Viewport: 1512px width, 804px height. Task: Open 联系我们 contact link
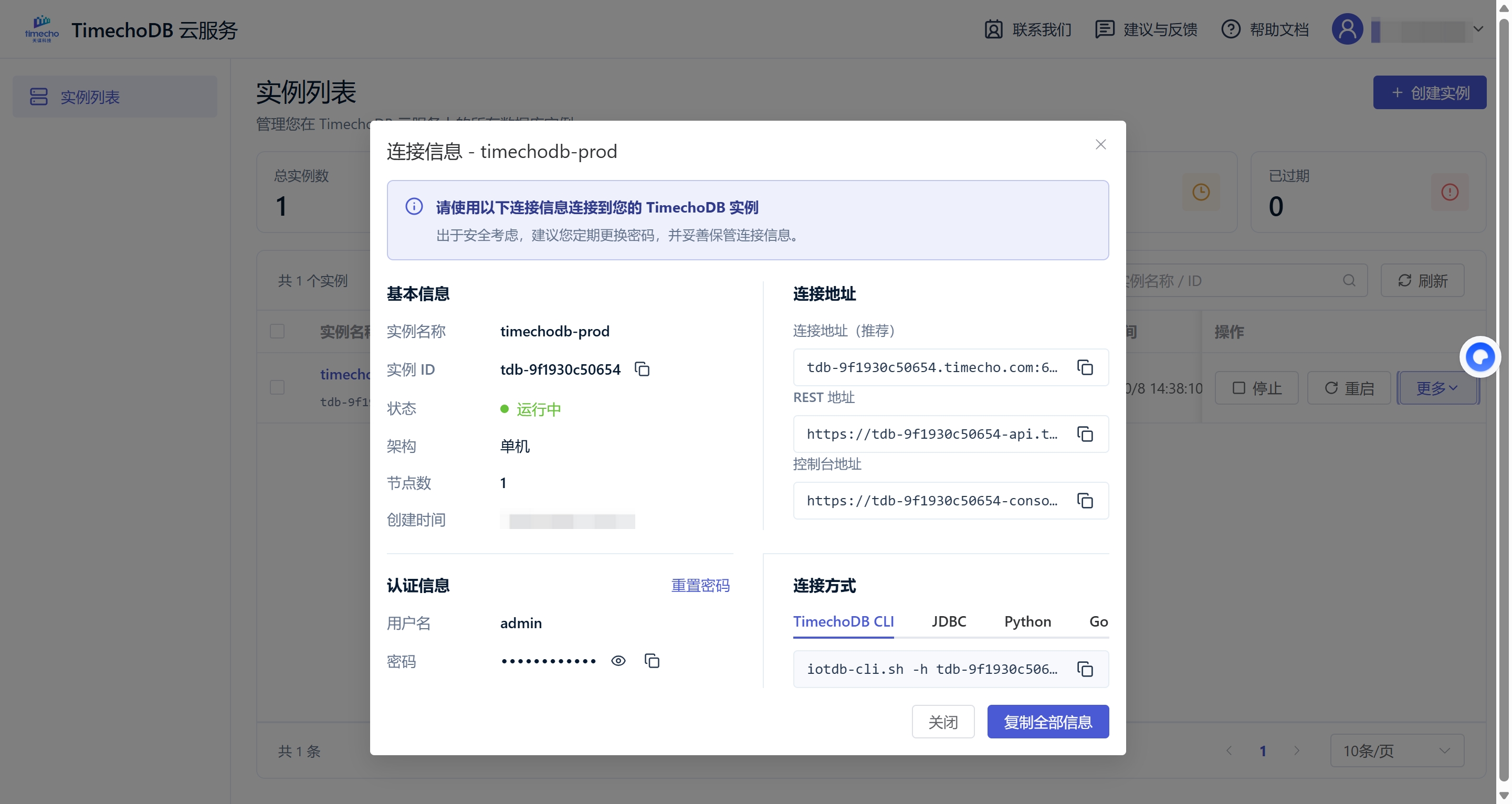coord(1028,29)
